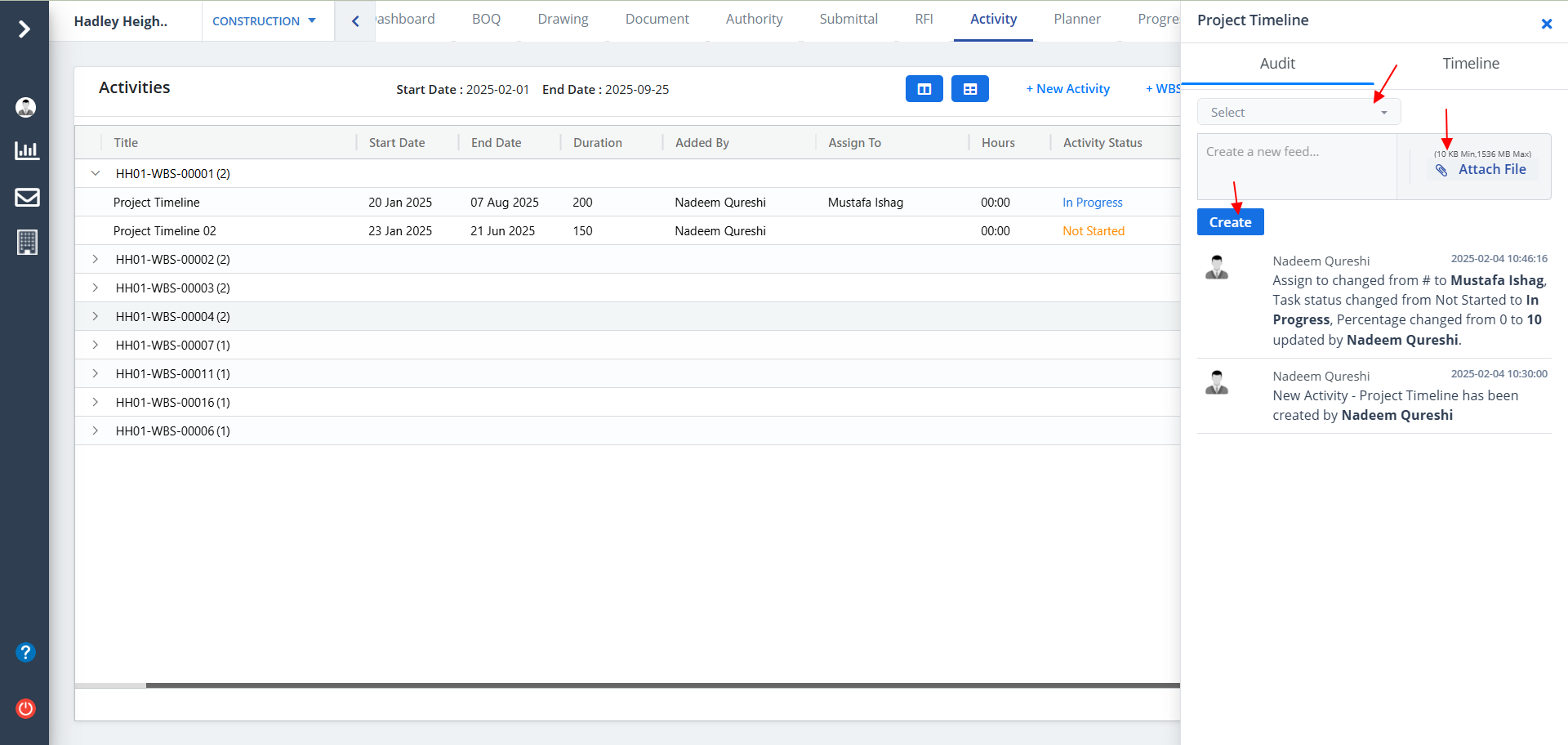Open the CONSTRUCTION dropdown

264,21
